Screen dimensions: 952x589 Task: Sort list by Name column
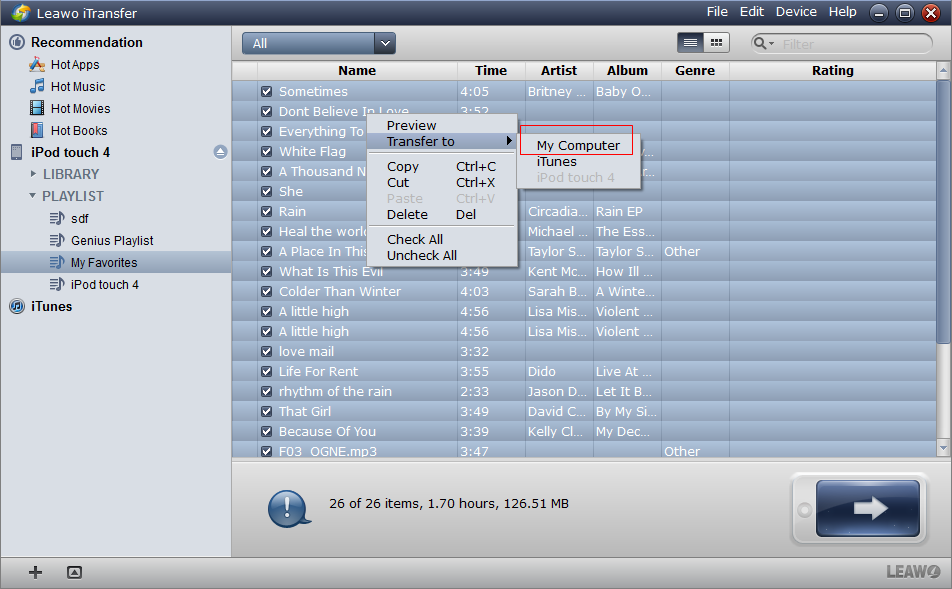[357, 70]
